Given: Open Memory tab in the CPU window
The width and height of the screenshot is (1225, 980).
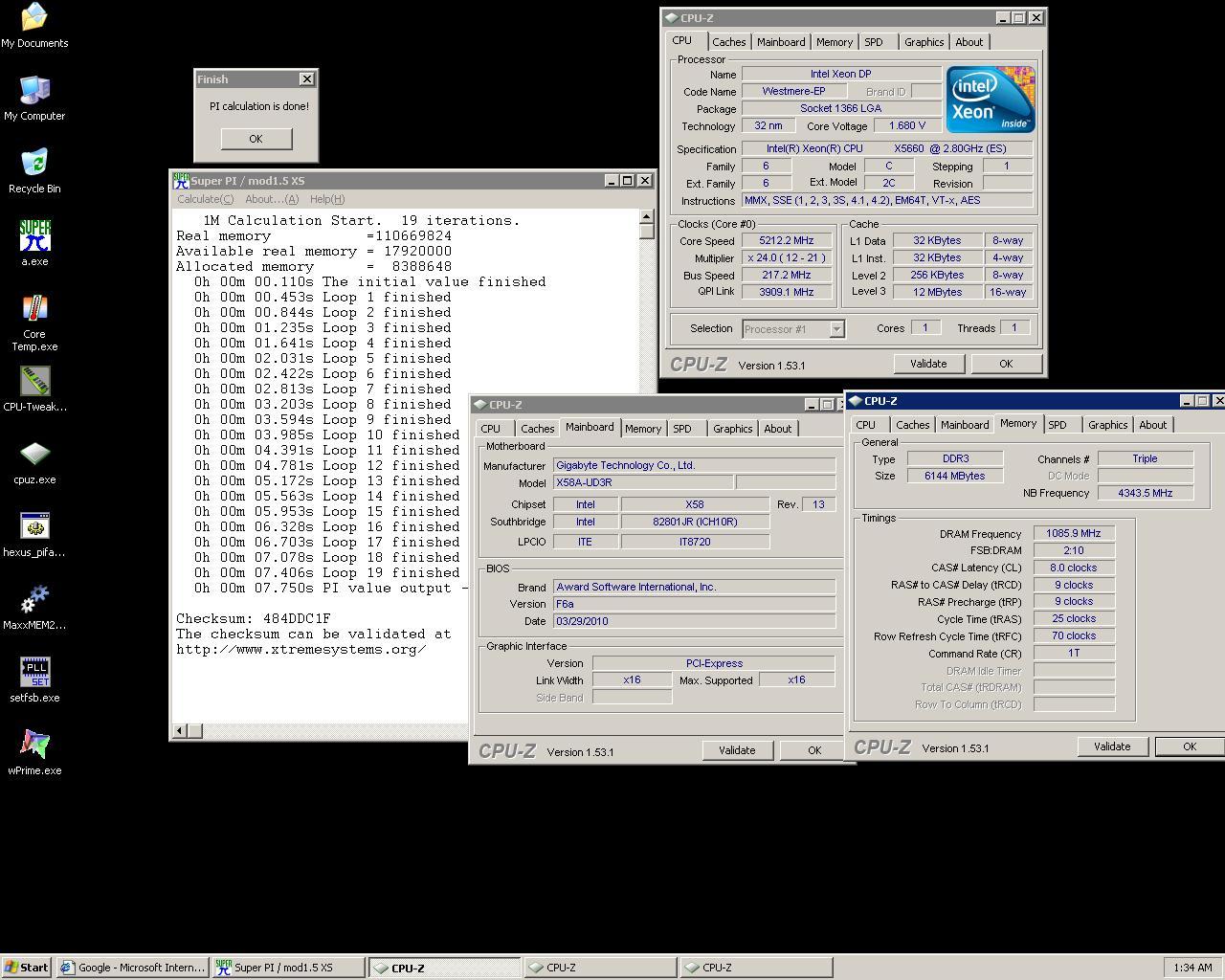Looking at the screenshot, I should (x=835, y=42).
